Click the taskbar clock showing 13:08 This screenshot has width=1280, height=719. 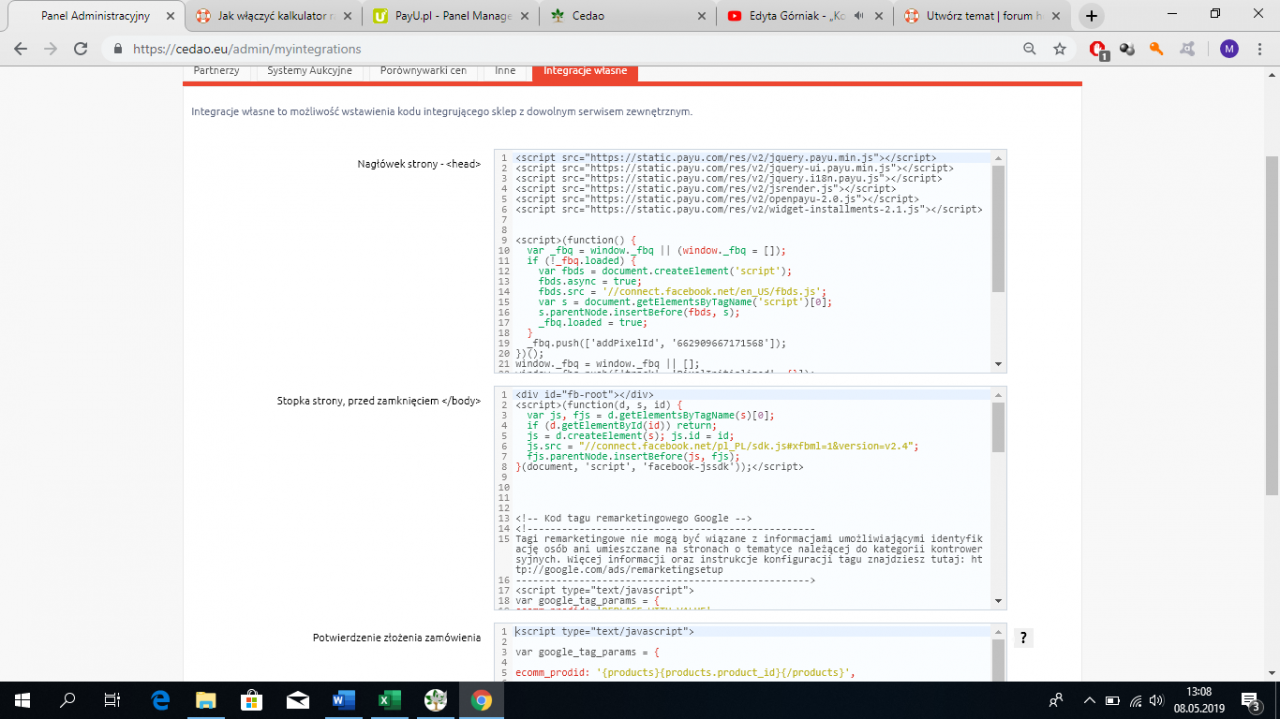tap(1198, 700)
